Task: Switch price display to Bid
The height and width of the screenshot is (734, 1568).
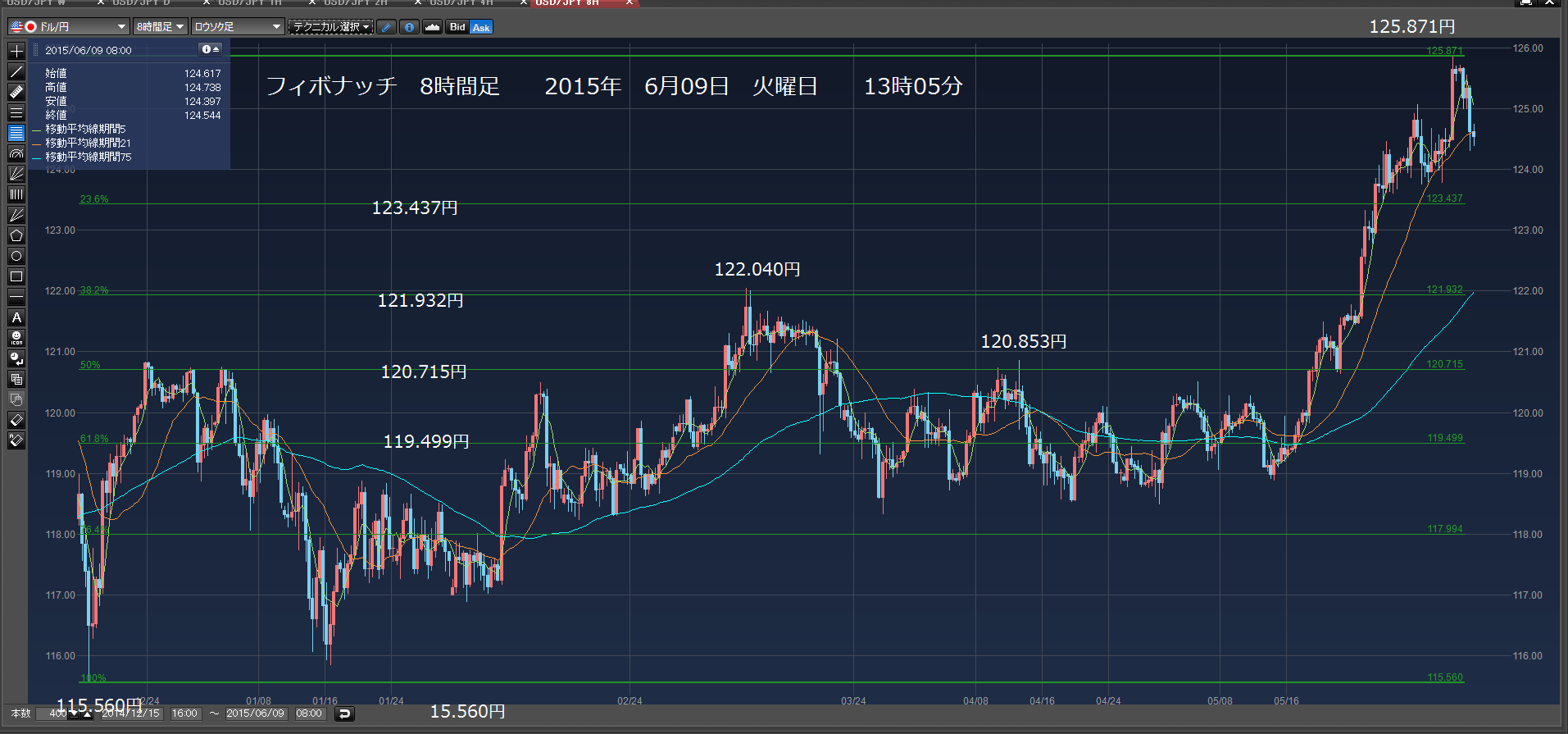Action: 457,27
